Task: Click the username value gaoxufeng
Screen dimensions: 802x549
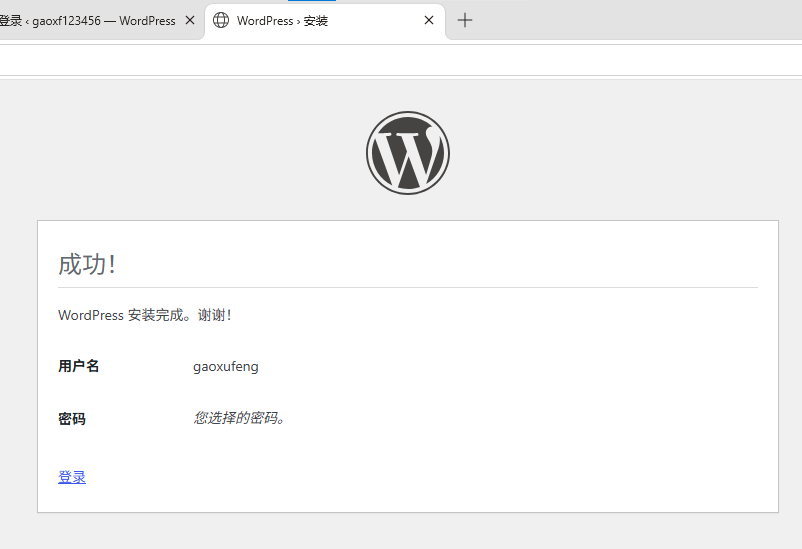Action: coord(226,367)
